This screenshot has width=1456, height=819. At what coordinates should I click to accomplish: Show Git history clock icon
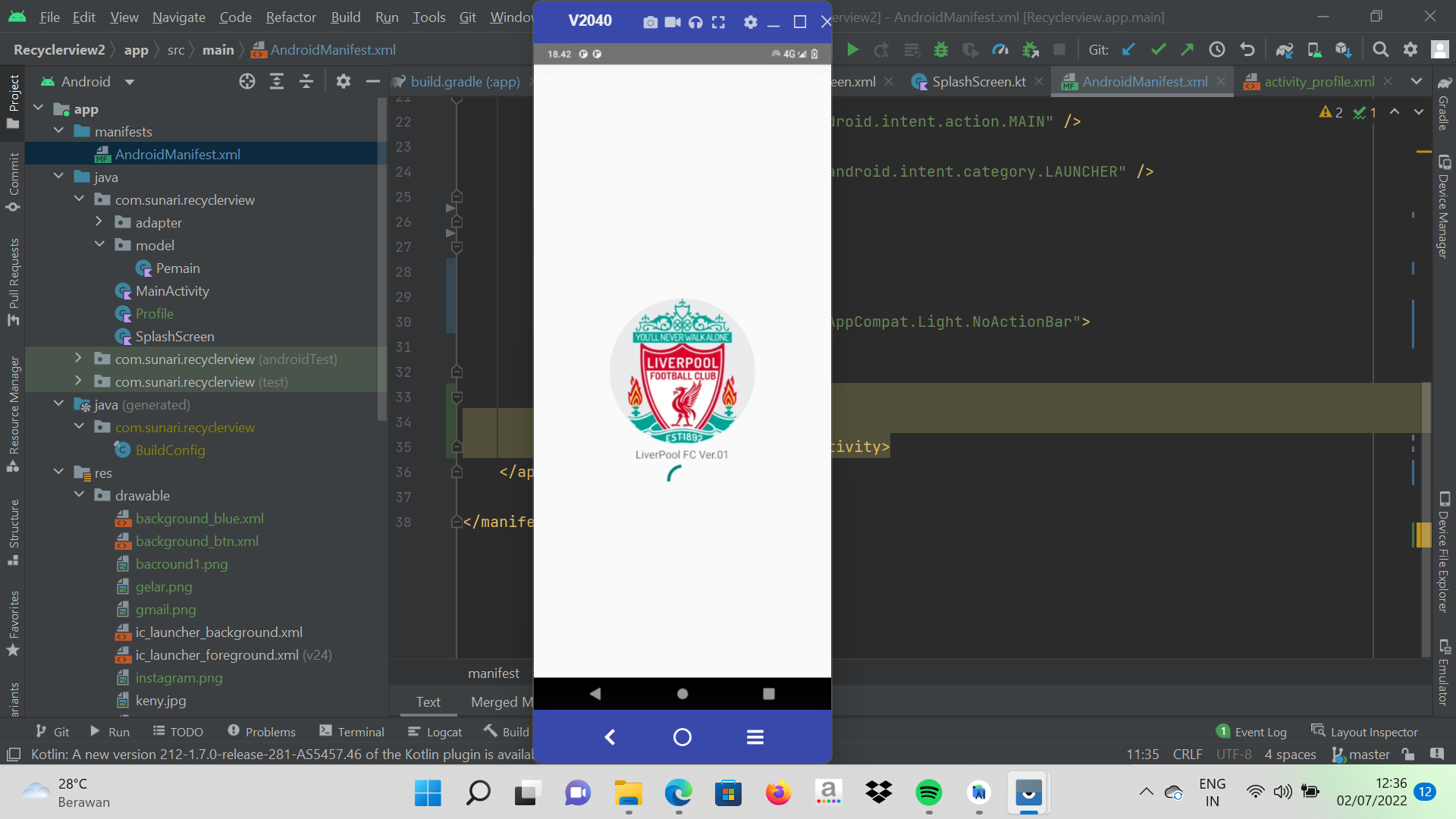1217,50
